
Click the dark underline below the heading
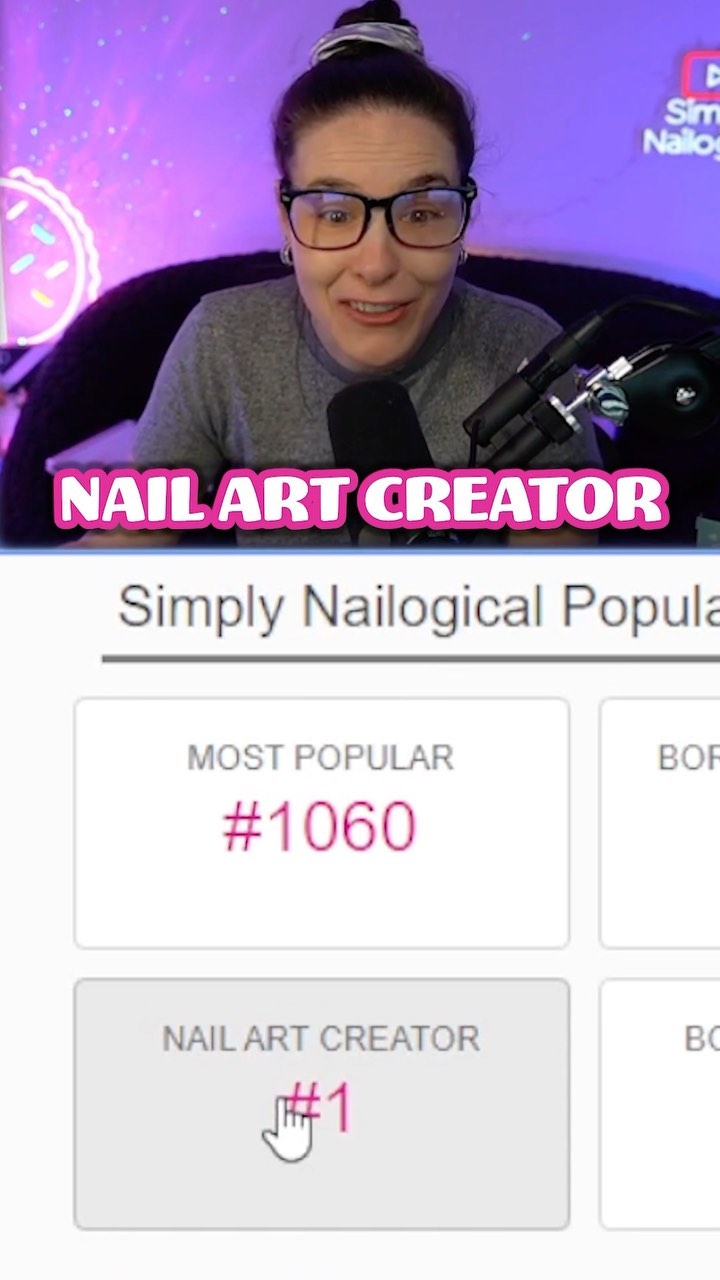[x=411, y=659]
